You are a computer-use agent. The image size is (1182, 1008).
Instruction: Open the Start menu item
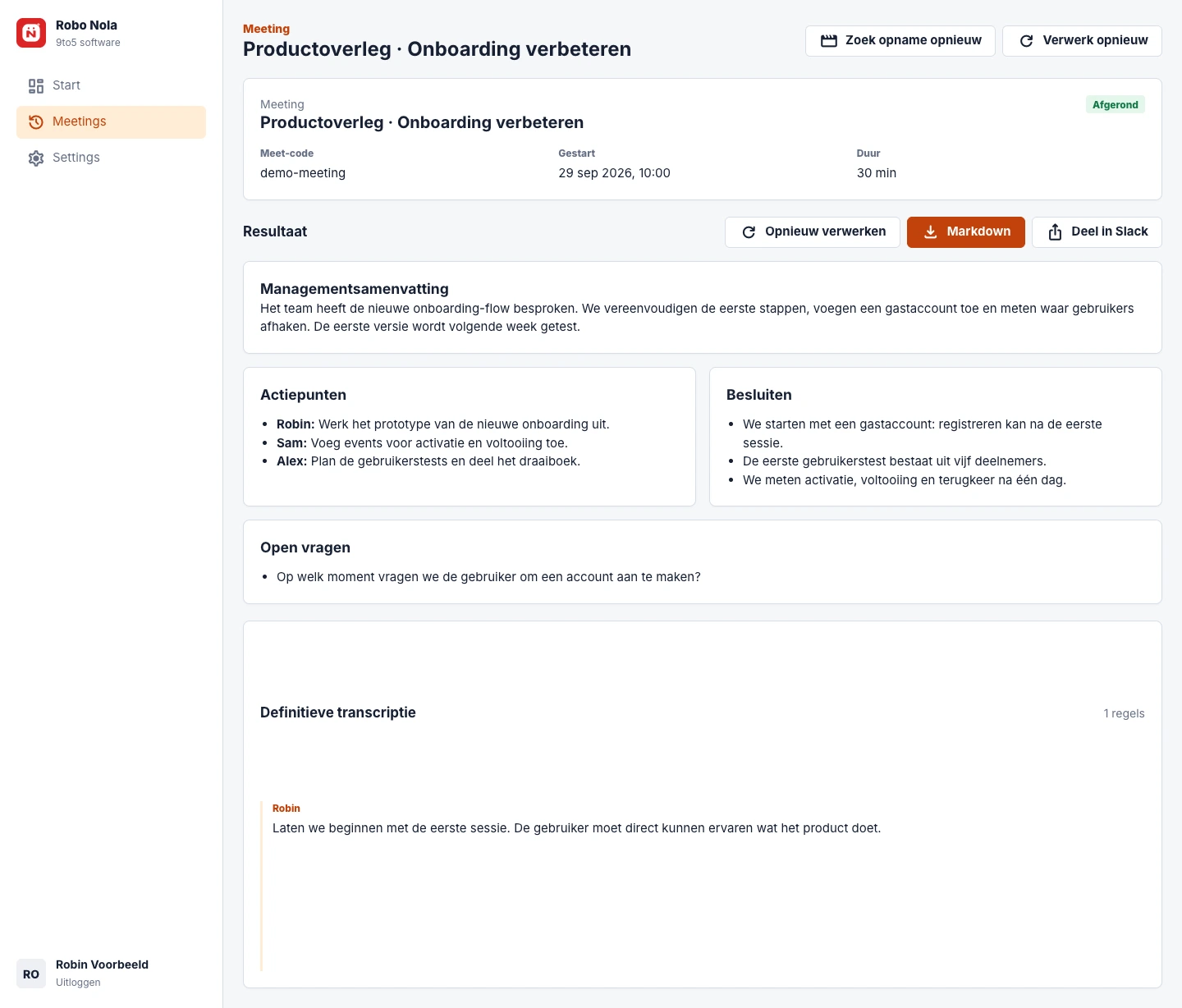click(x=111, y=85)
